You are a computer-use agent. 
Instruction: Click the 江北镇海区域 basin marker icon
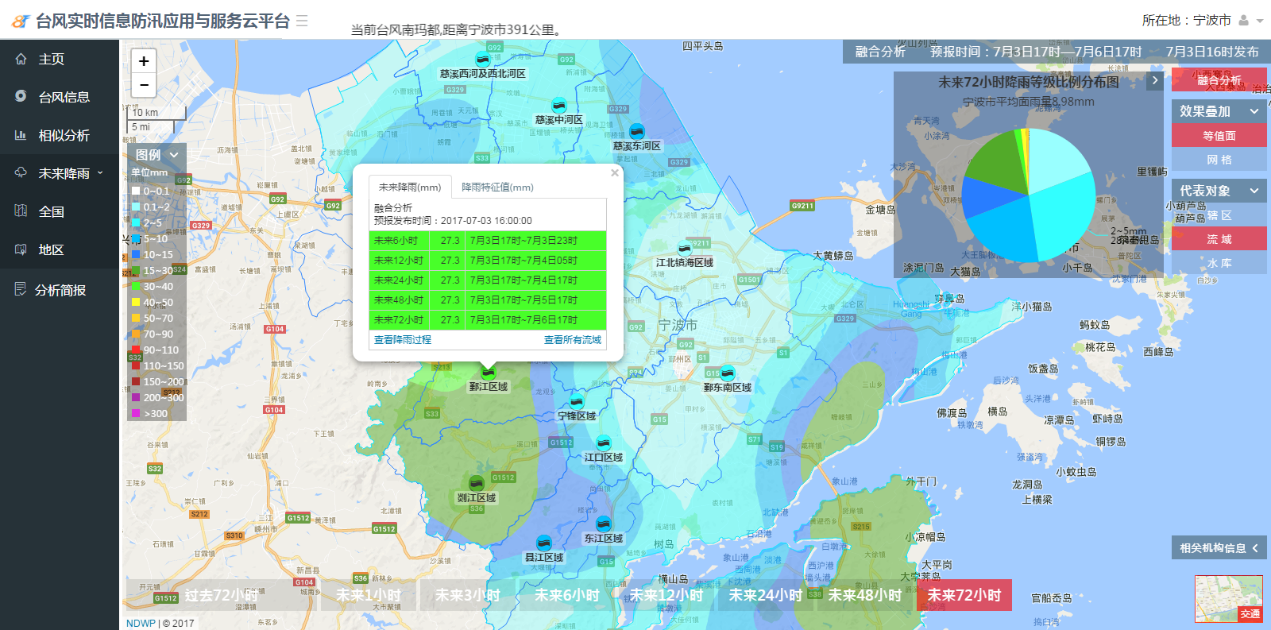(684, 248)
